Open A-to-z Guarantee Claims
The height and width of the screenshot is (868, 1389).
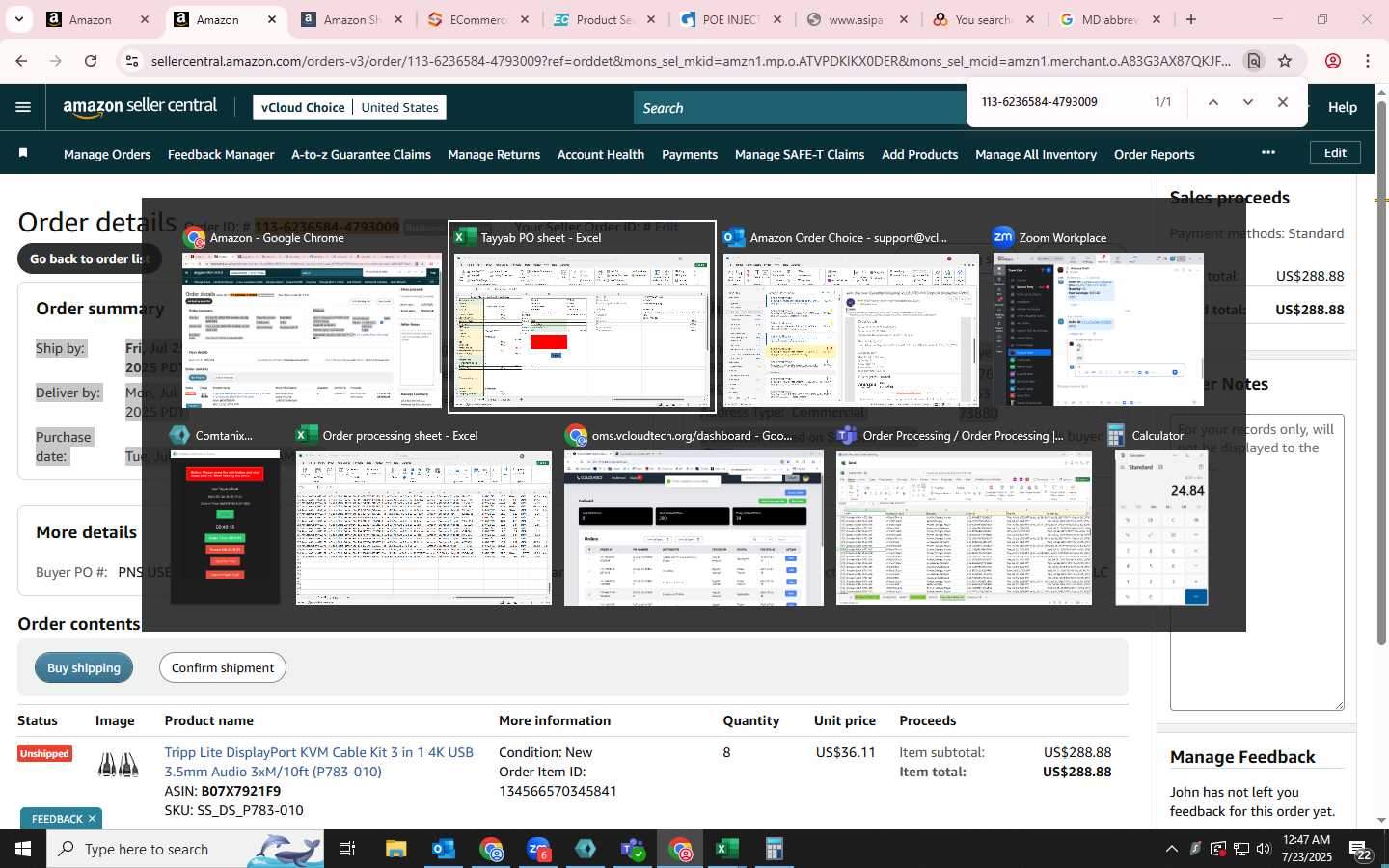pyautogui.click(x=361, y=154)
